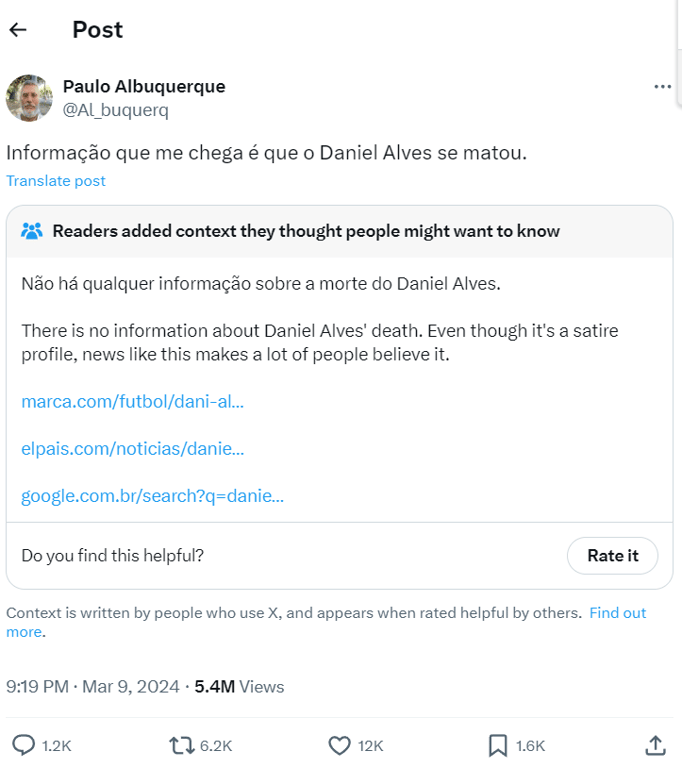The width and height of the screenshot is (682, 768).
Task: Like the post with heart icon
Action: [x=340, y=745]
